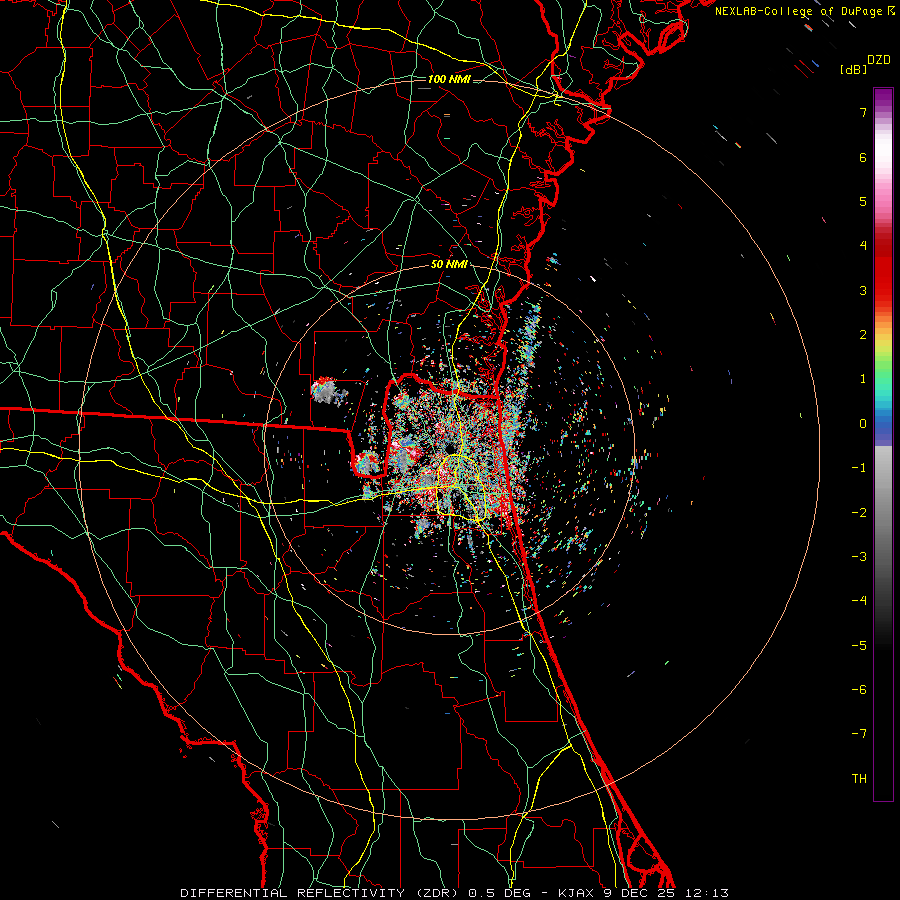The height and width of the screenshot is (900, 900).
Task: Click the bottom caption ending KJAX 9 DEC 25 12:13
Action: click(455, 893)
